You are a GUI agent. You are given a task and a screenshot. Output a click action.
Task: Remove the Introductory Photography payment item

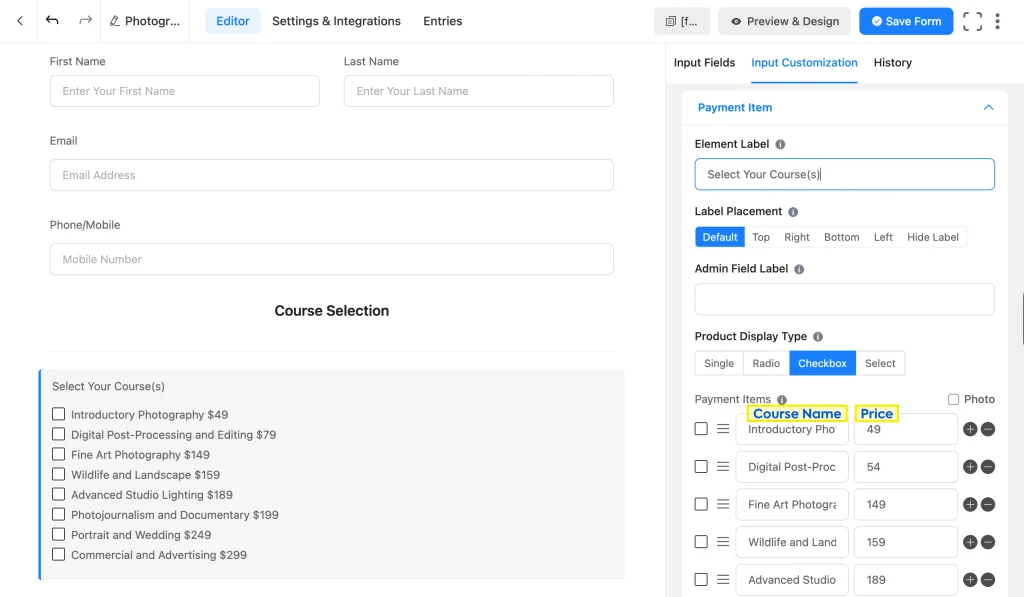pyautogui.click(x=987, y=429)
